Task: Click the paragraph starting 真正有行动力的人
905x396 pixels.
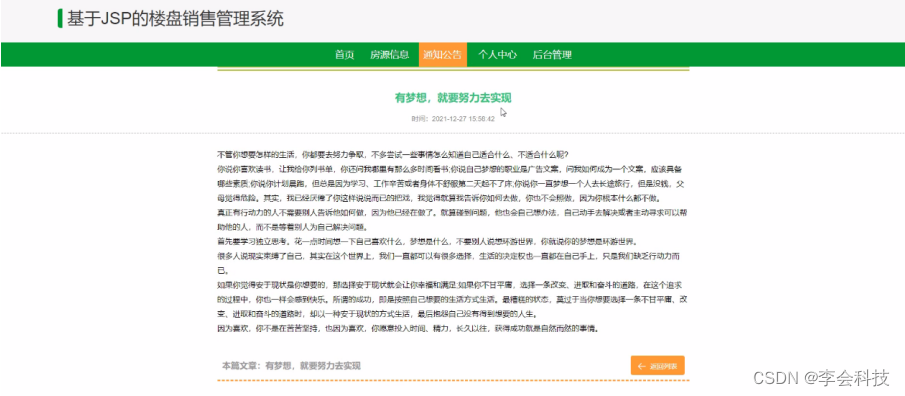Action: [453, 219]
